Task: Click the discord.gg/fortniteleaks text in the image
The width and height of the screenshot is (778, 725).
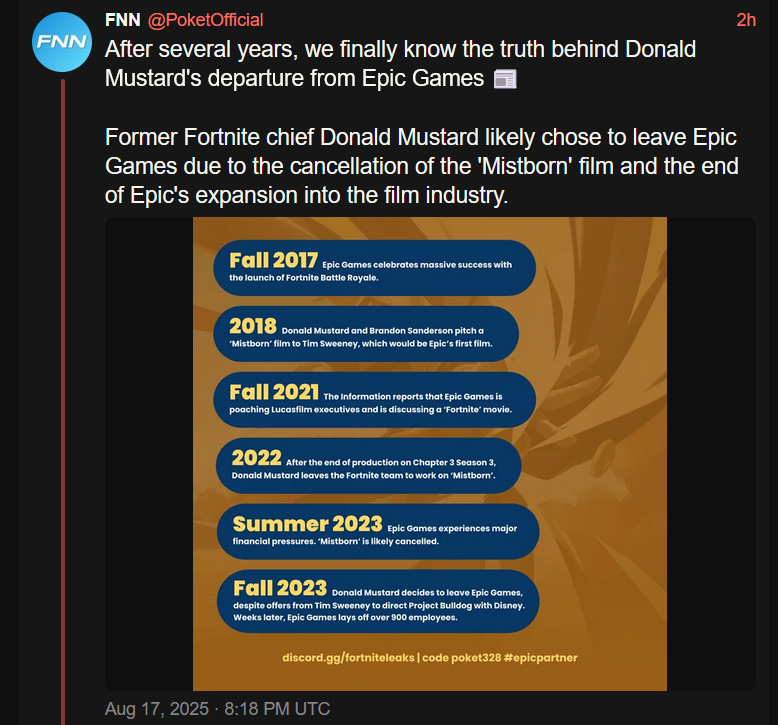Action: 353,658
